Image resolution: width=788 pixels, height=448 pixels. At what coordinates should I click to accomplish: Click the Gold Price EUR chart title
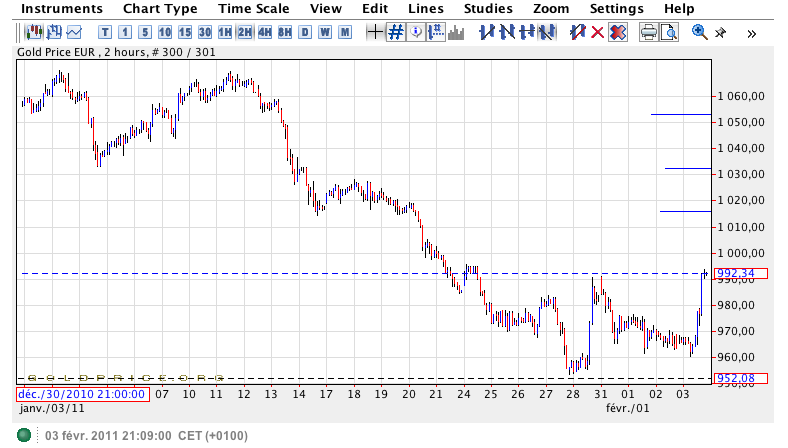[116, 52]
